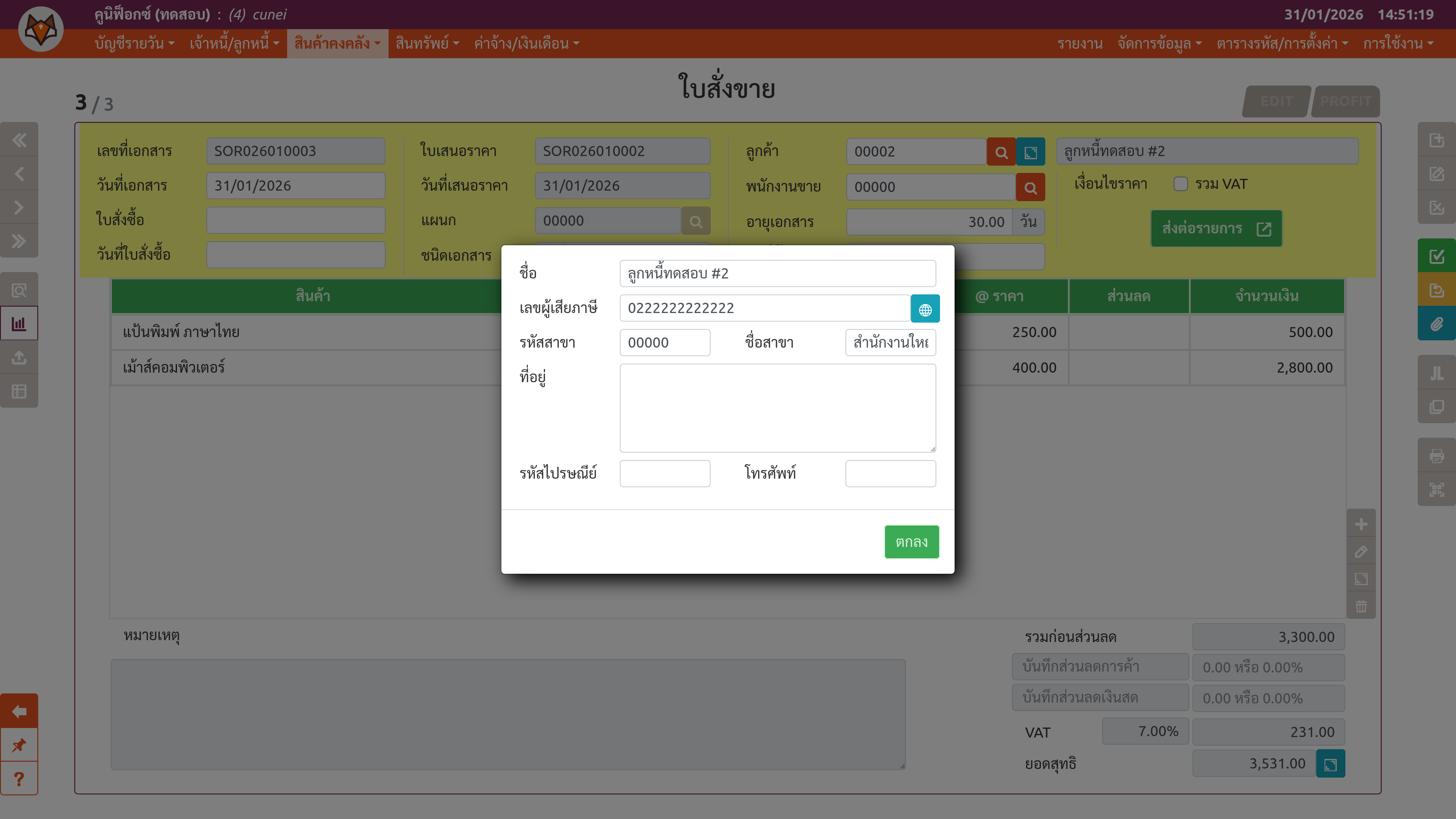1456x819 pixels.
Task: Open the จัดการข้อมูล dropdown menu
Action: pos(1159,44)
